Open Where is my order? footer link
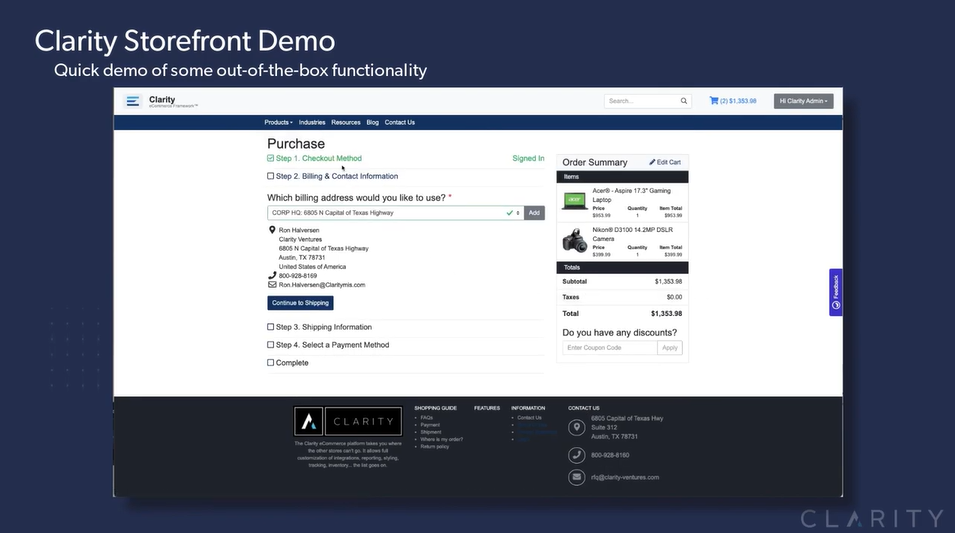 (442, 439)
